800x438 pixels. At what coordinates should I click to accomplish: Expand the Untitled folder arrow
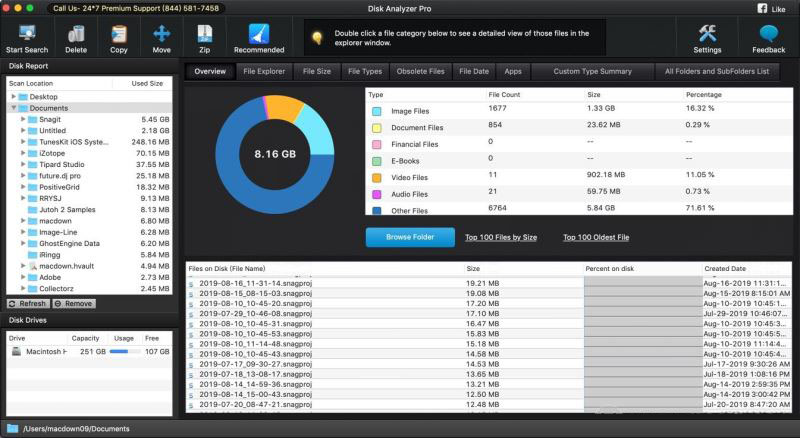tap(23, 130)
